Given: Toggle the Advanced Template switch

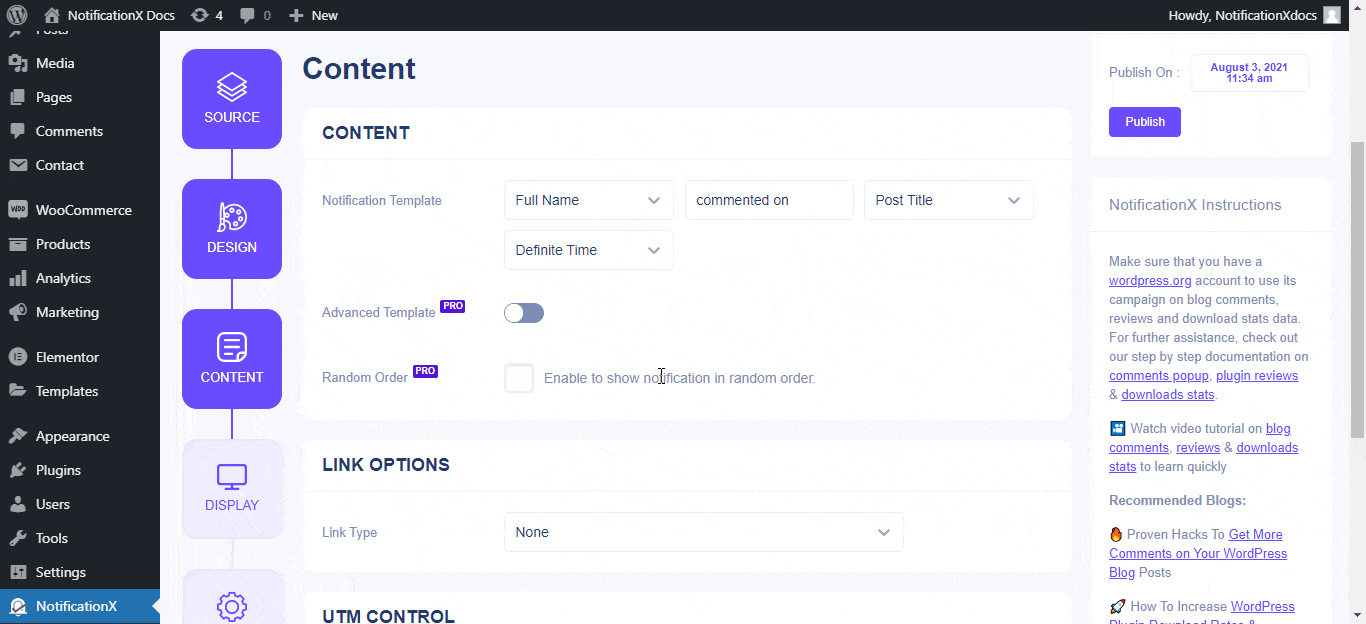Looking at the screenshot, I should coord(524,313).
